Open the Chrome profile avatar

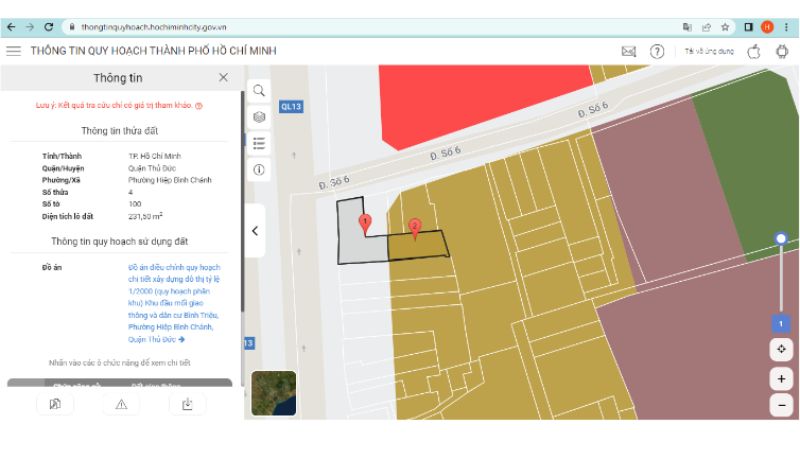(x=767, y=27)
